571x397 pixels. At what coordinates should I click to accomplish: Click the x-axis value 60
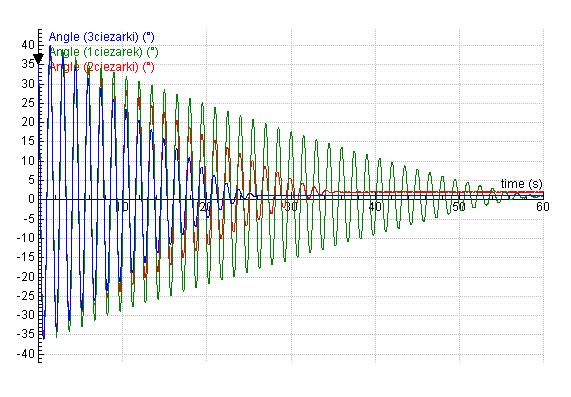[x=543, y=207]
